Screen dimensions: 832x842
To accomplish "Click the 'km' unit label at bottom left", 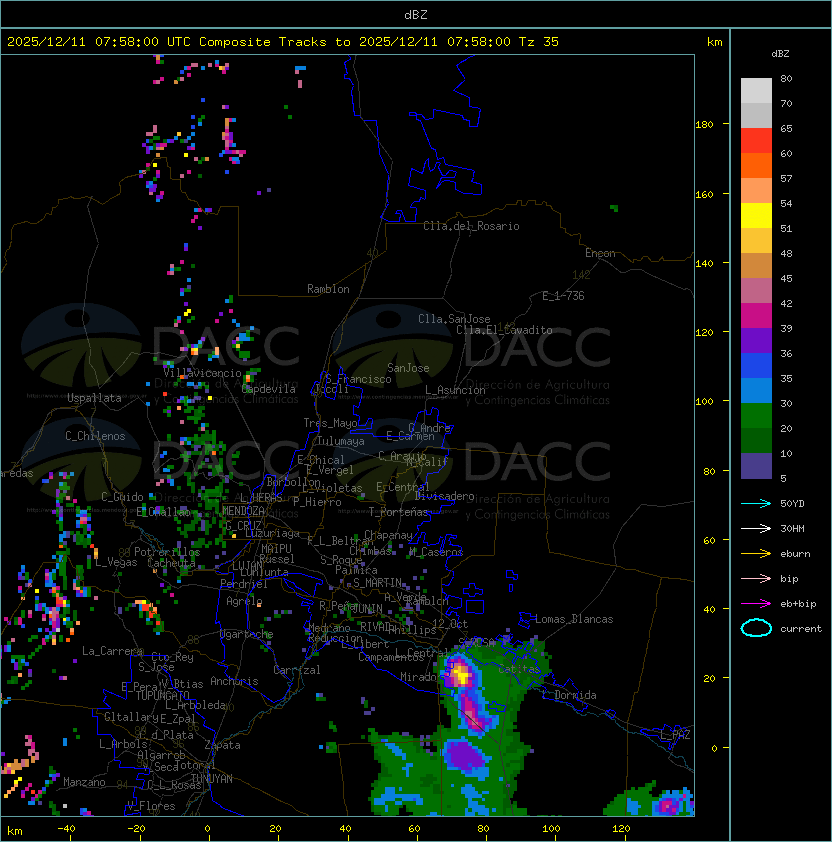I will click(x=15, y=831).
